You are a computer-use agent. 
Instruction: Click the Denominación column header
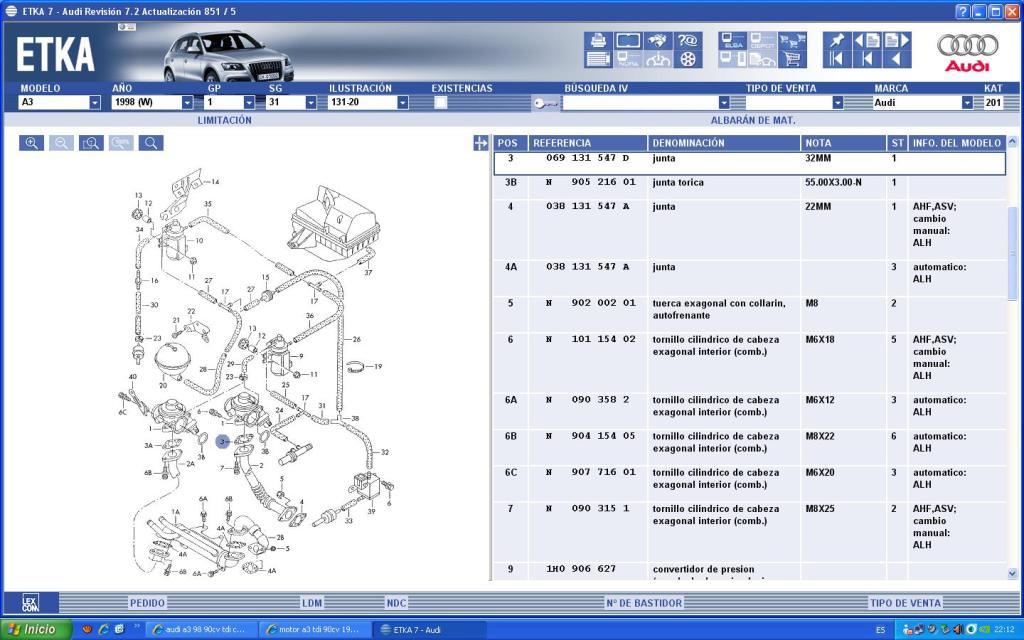tap(724, 143)
